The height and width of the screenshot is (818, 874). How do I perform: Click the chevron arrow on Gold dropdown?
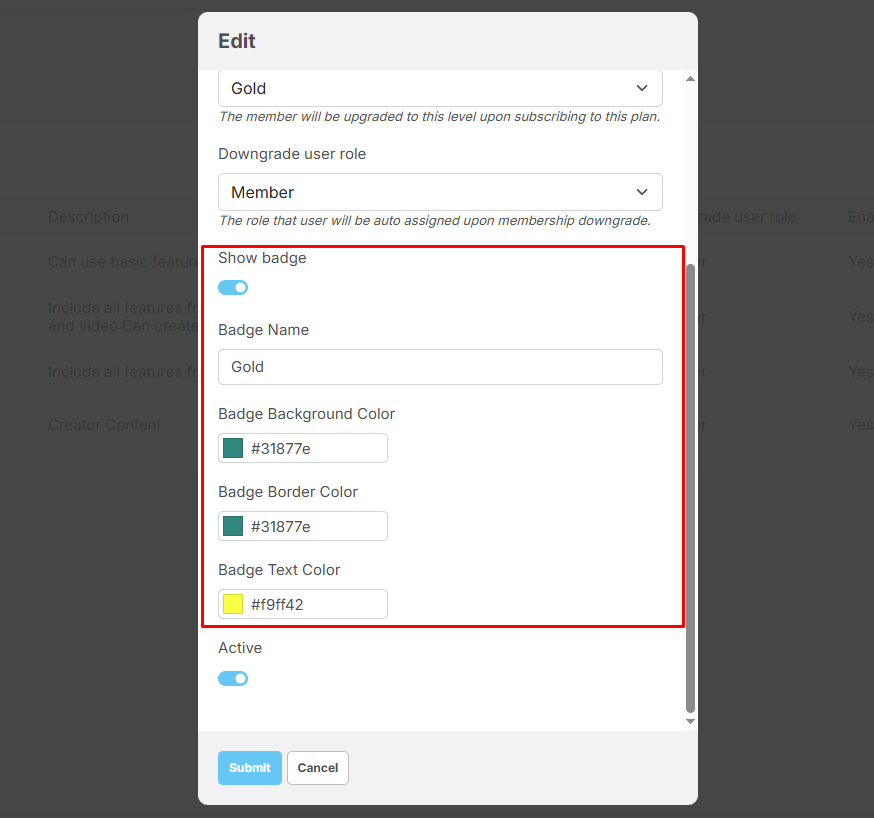(642, 88)
